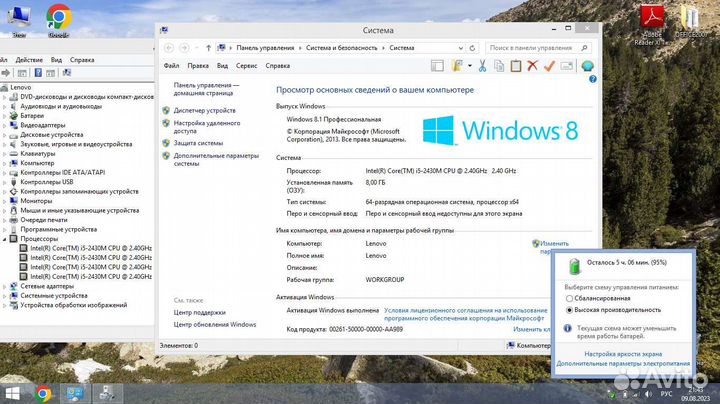The width and height of the screenshot is (720, 404).
Task: Open Chrome from the taskbar
Action: point(44,394)
